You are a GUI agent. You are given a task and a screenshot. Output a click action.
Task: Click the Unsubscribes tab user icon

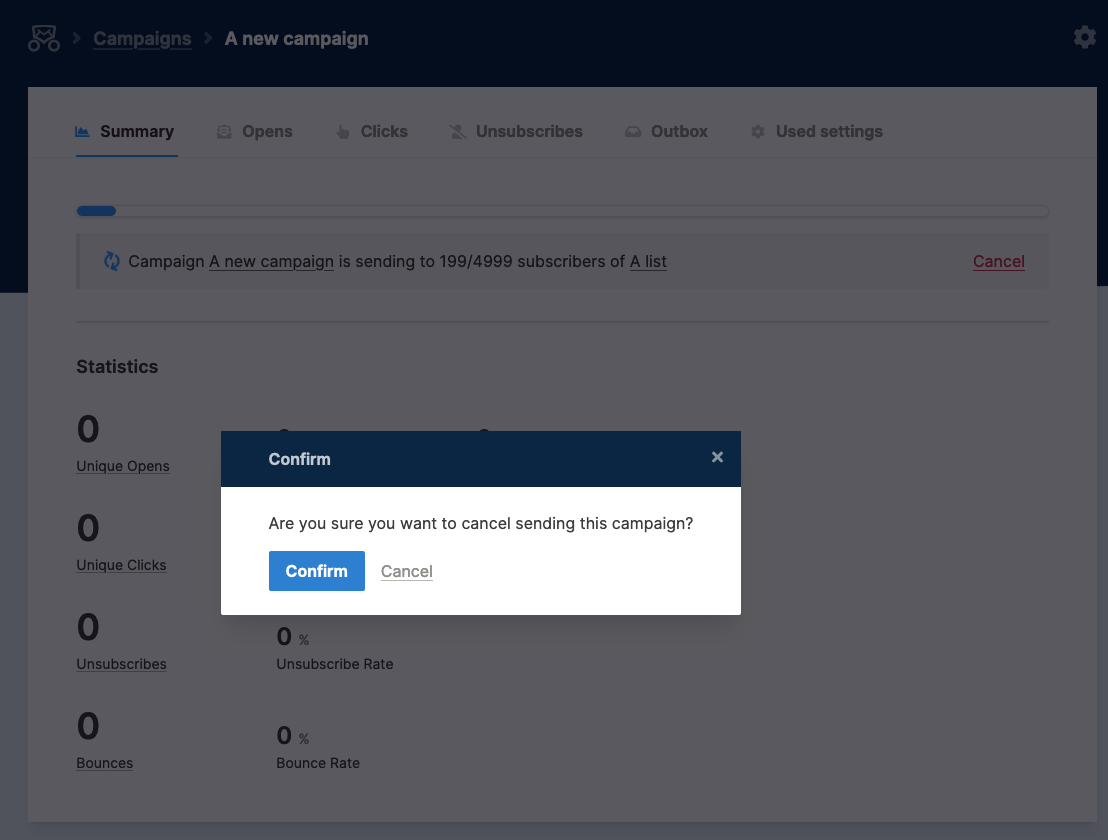(458, 132)
